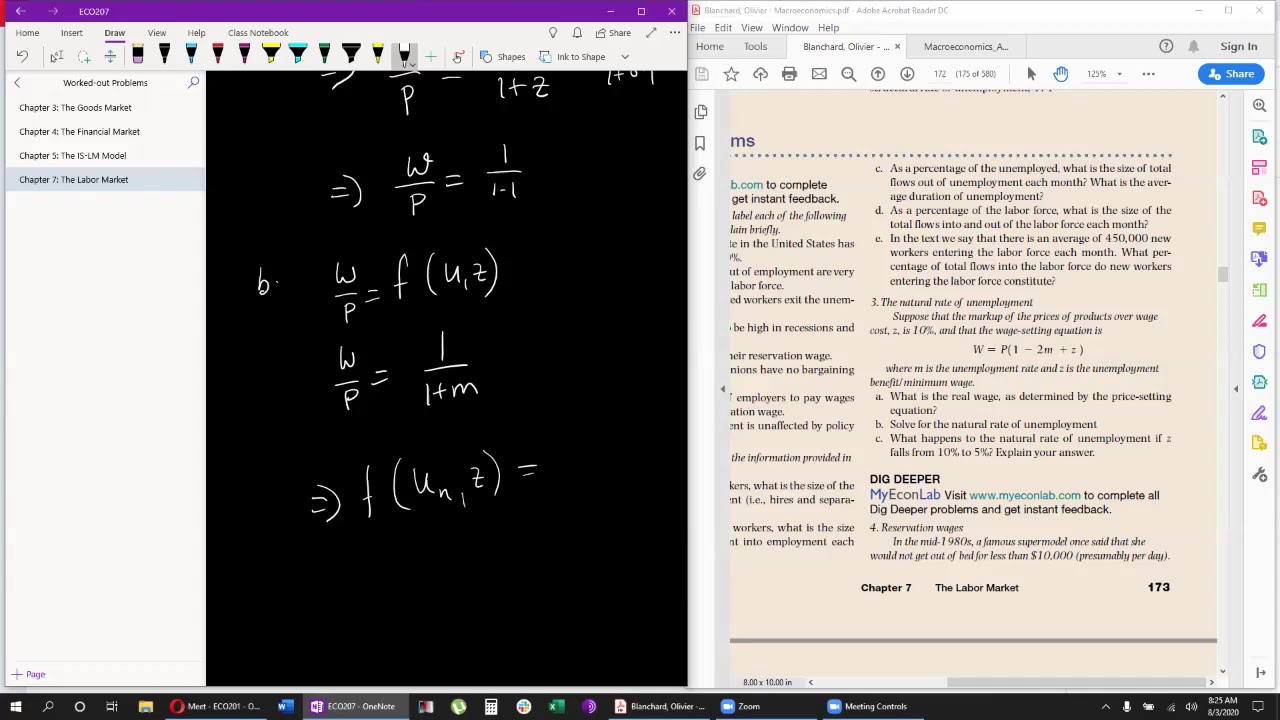This screenshot has width=1280, height=720.
Task: Collapse the page list back arrow
Action: [x=17, y=83]
